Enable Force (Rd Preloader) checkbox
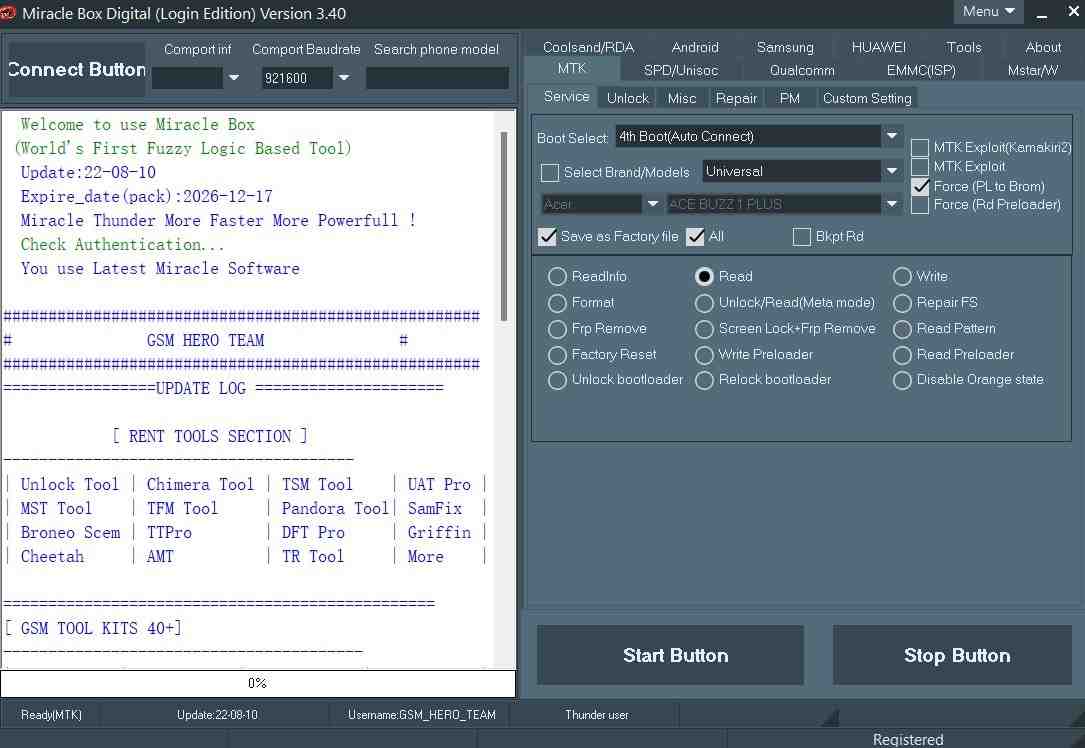The width and height of the screenshot is (1085, 748). tap(920, 205)
